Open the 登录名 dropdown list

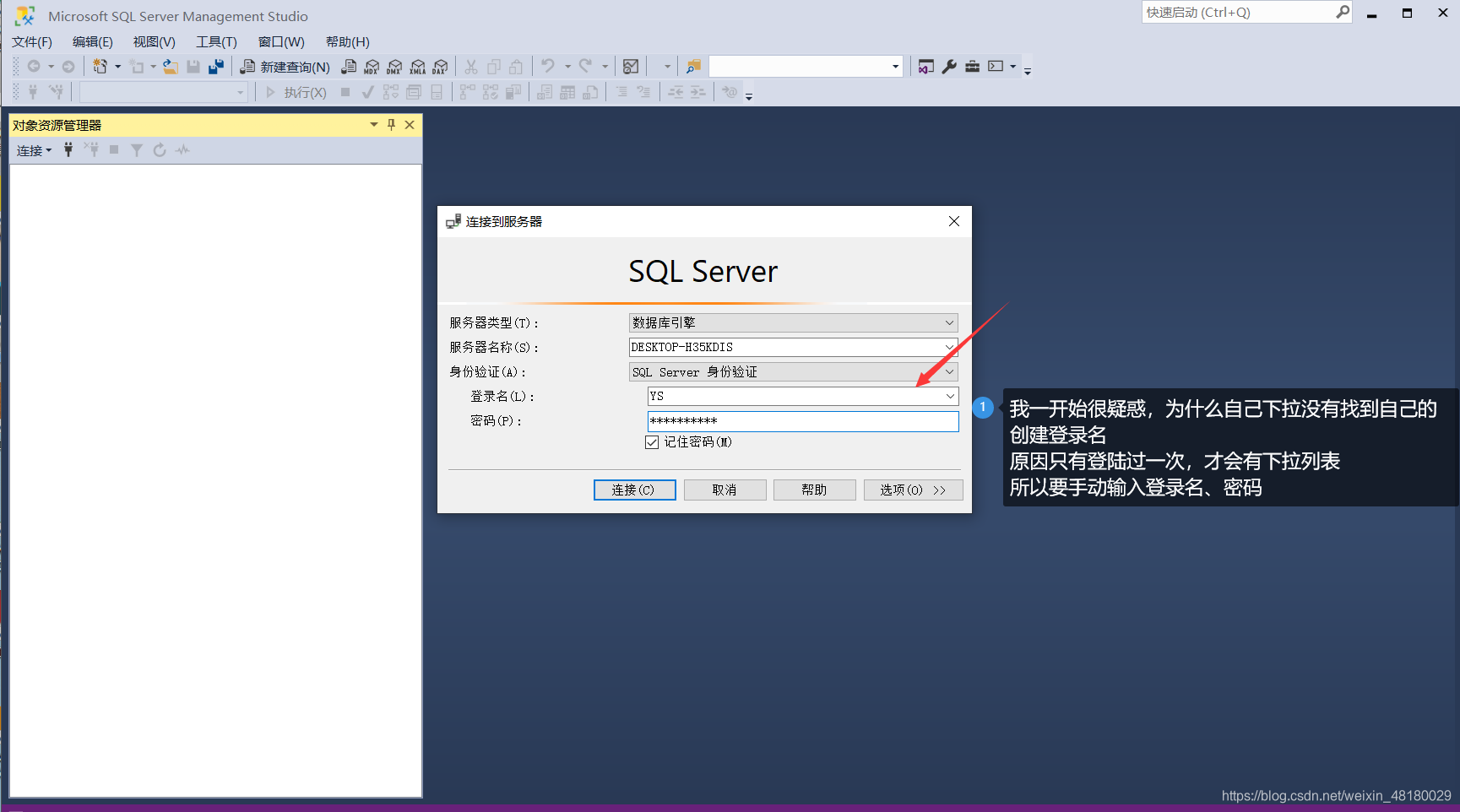(950, 397)
